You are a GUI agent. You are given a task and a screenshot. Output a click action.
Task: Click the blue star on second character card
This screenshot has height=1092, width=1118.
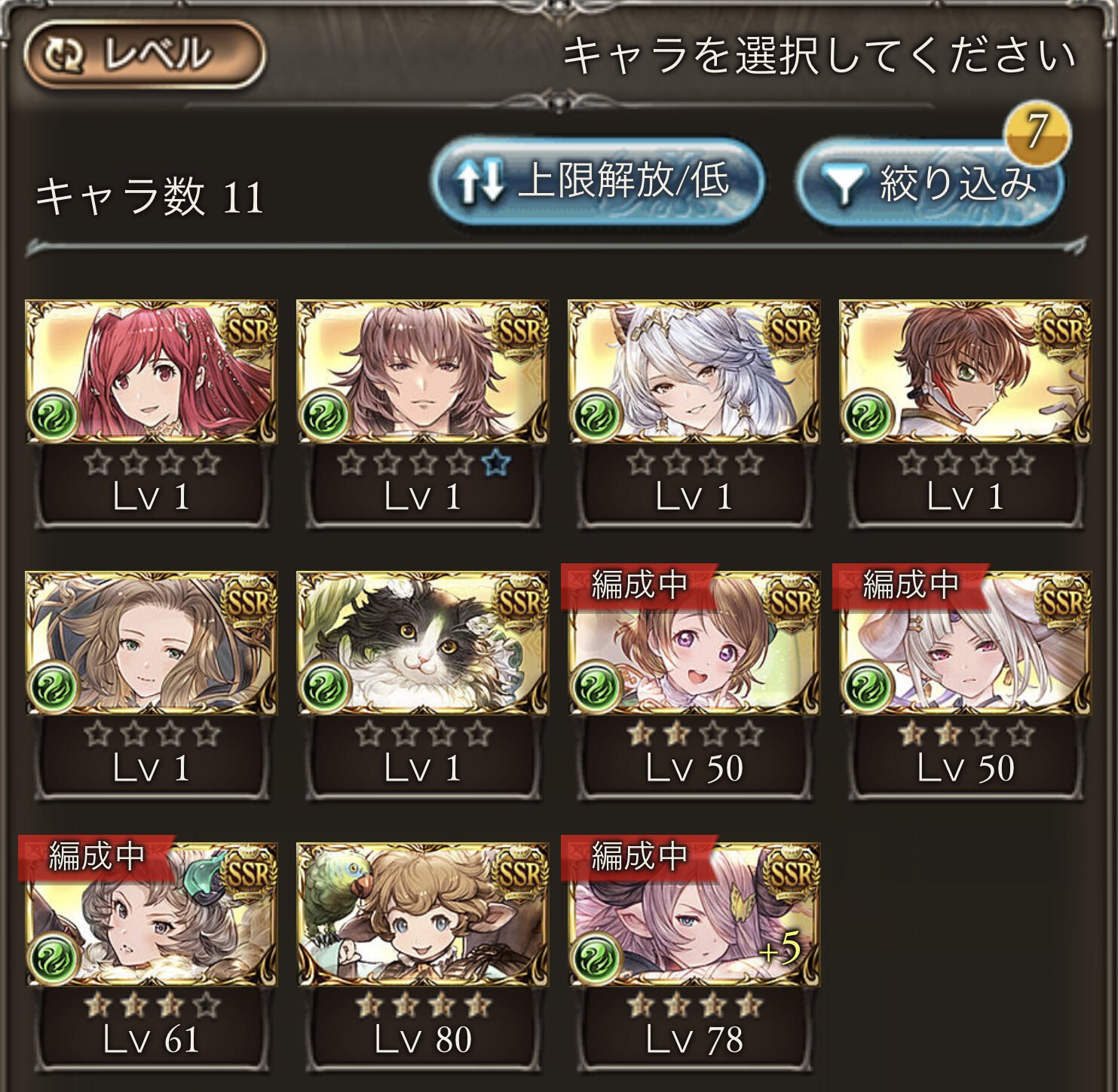pos(496,462)
